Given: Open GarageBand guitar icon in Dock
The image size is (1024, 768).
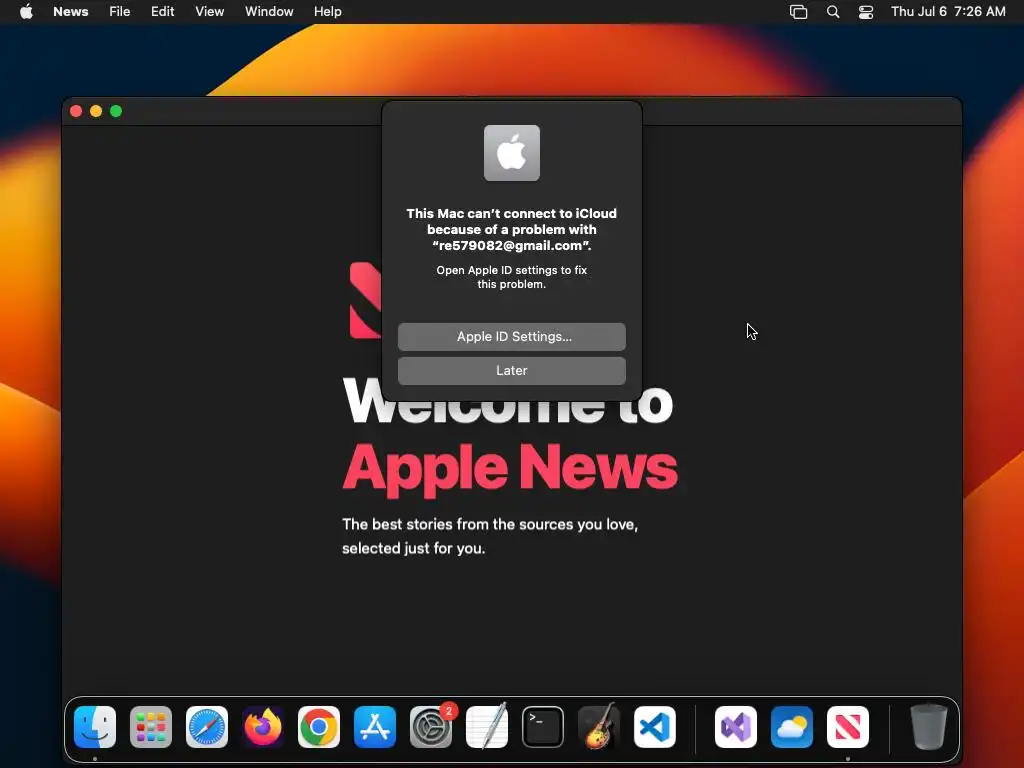Looking at the screenshot, I should 599,727.
